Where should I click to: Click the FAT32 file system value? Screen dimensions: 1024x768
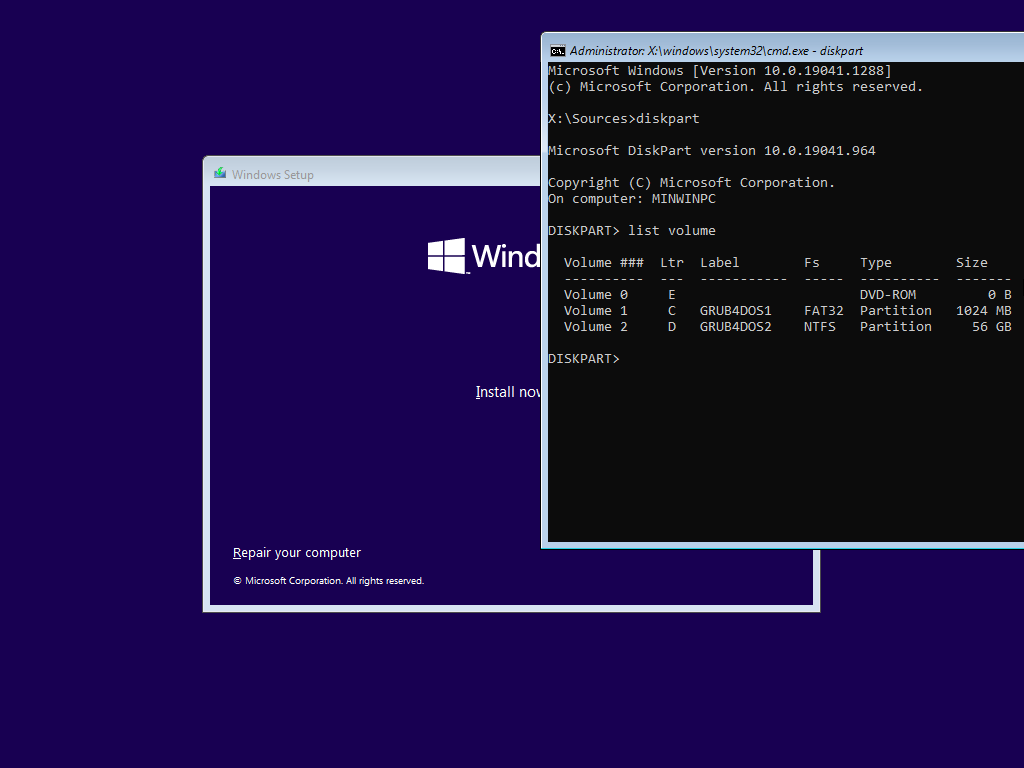click(824, 311)
